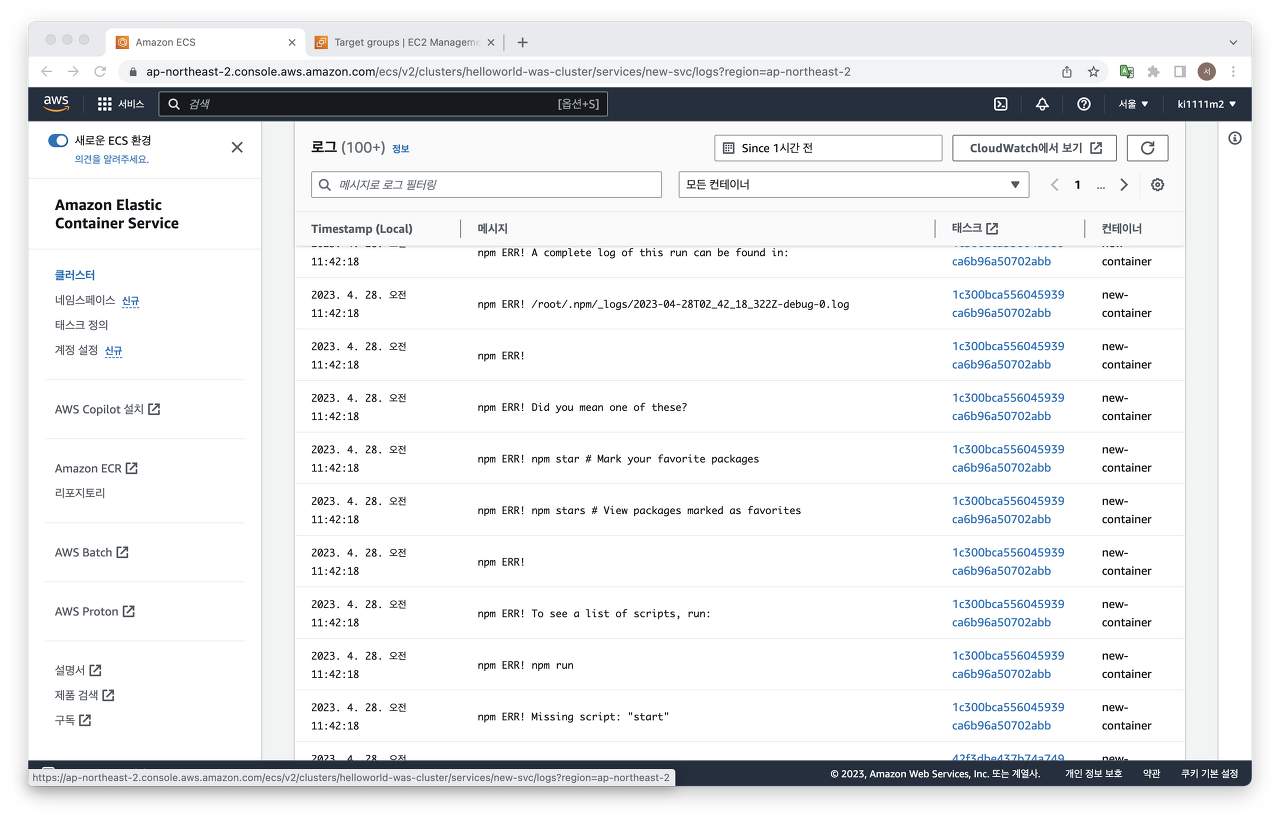Select the 'Missing script: "start"' log message
1280x821 pixels.
click(x=572, y=716)
